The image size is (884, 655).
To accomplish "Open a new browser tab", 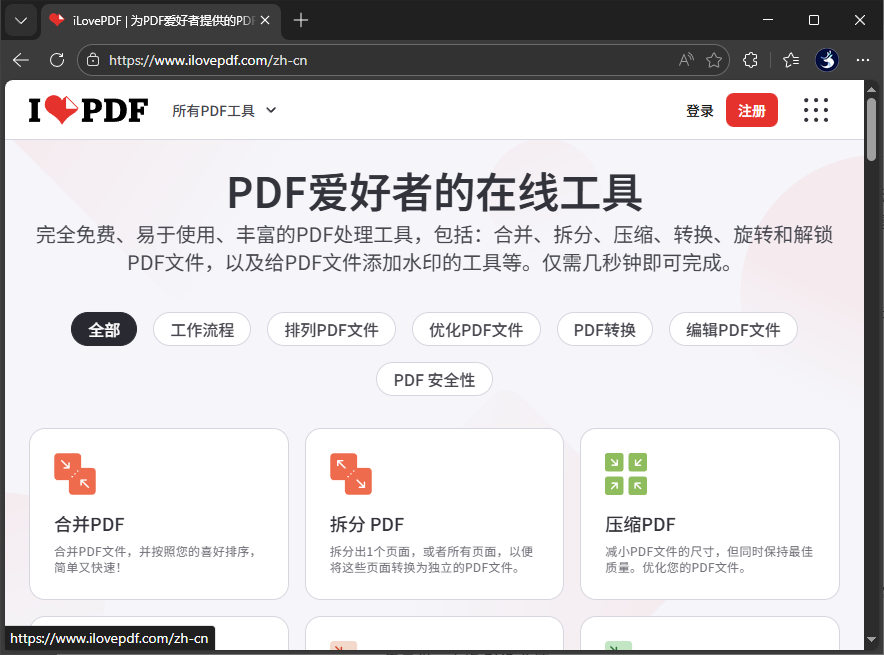I will [302, 19].
